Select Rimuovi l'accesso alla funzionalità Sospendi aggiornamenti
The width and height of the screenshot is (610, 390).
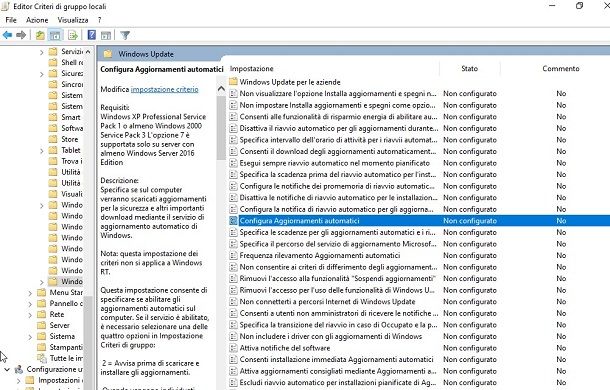coord(337,279)
